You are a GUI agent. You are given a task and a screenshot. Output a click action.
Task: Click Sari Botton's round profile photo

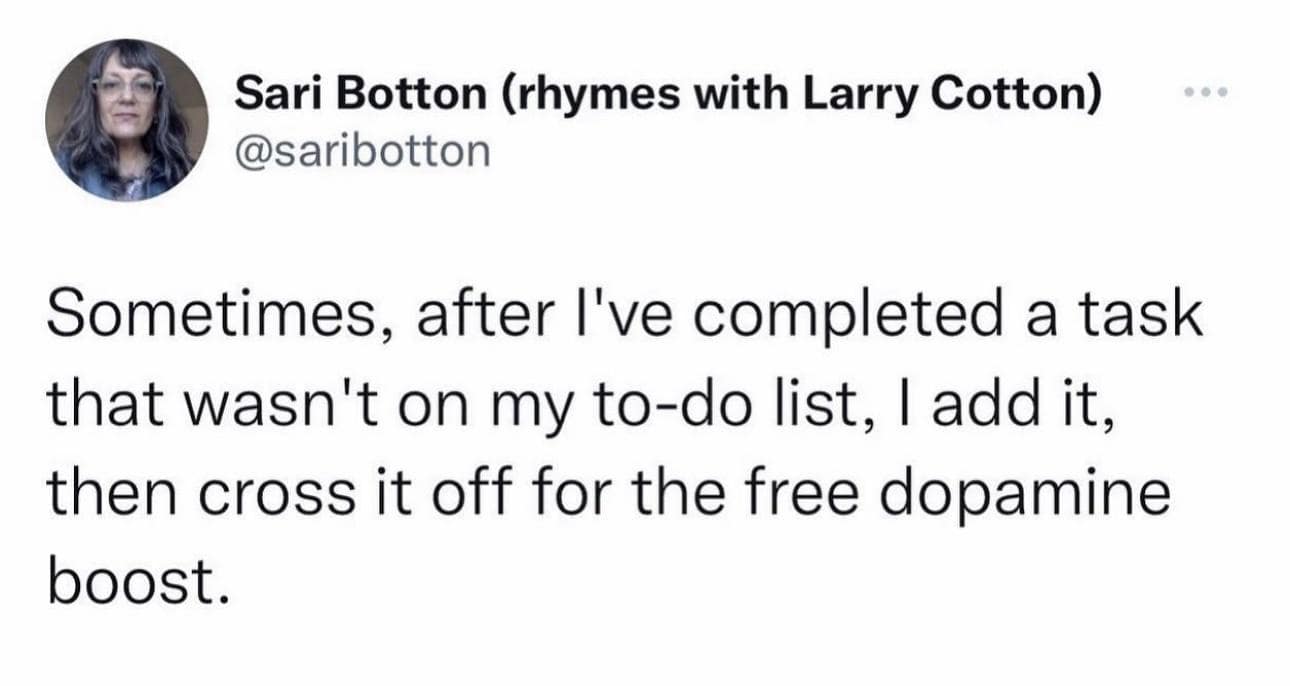(126, 119)
